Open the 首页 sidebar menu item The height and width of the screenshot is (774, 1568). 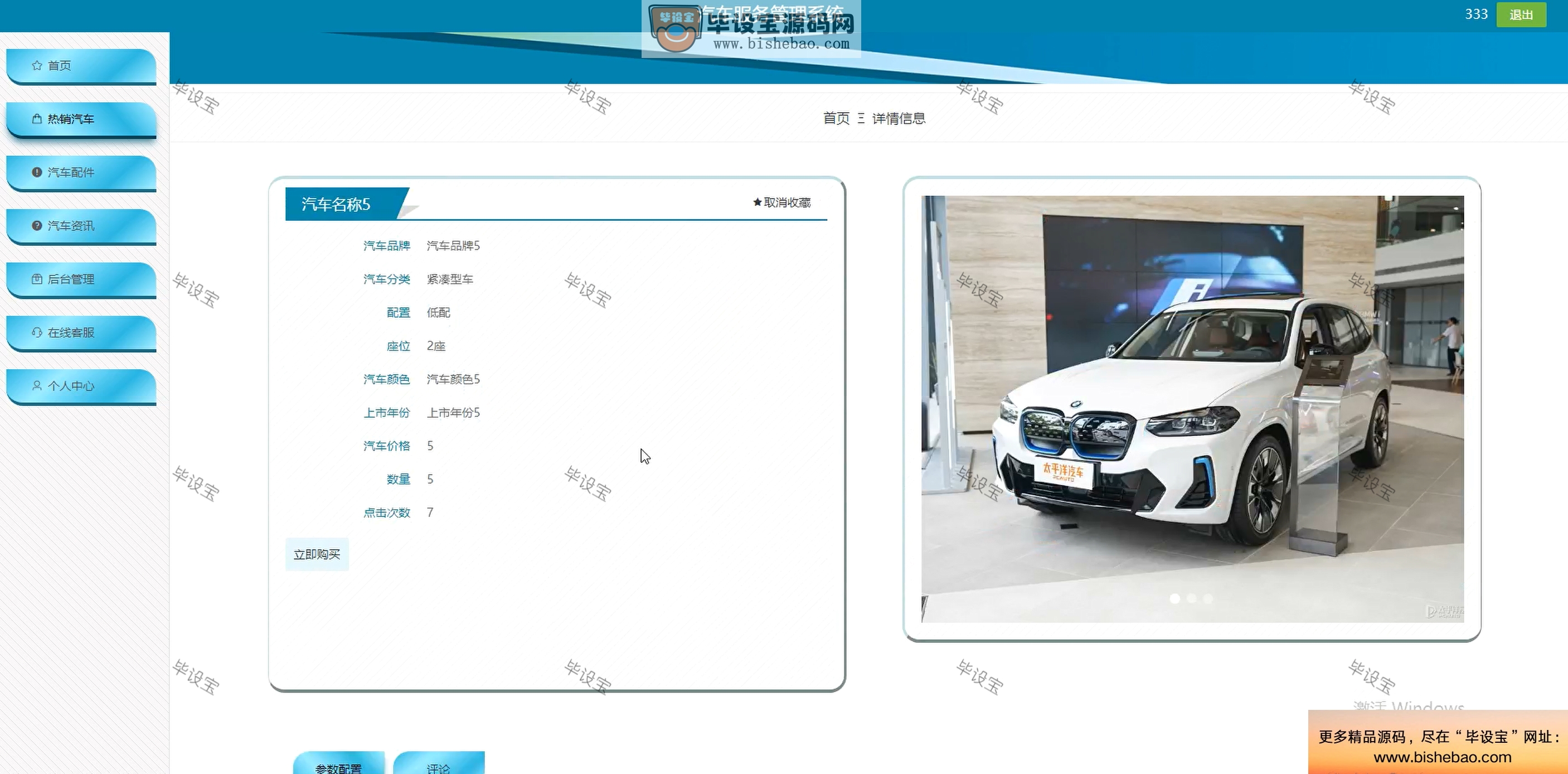tap(81, 66)
